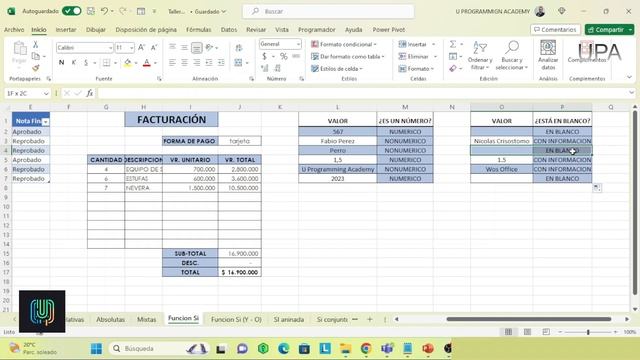Click the Page Layout view icon
Image resolution: width=640 pixels, height=360 pixels.
pos(527,332)
